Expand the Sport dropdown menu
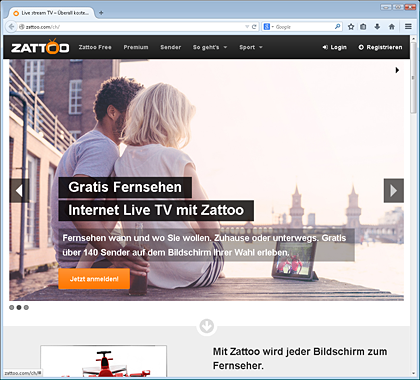 251,47
